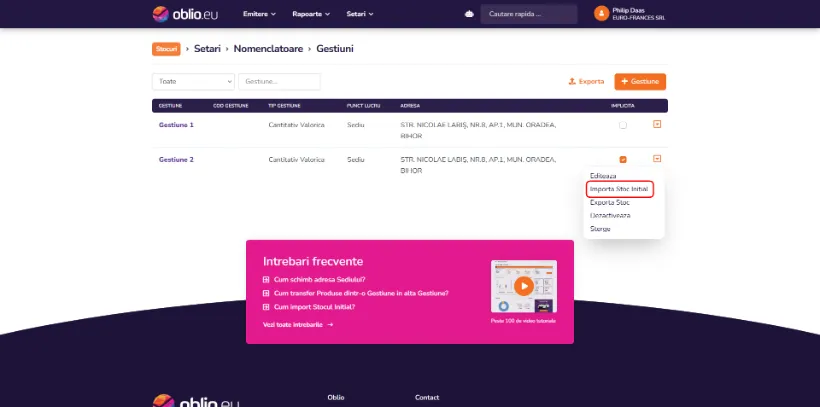
Task: Click the cloud icon beside the search box
Action: click(x=468, y=14)
